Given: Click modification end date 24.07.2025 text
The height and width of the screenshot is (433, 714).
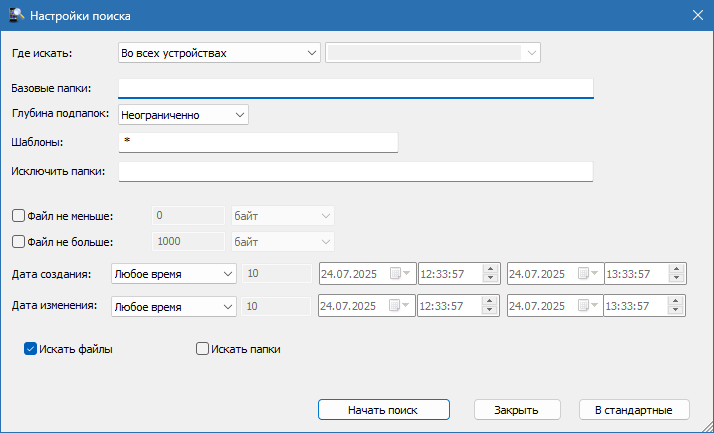Looking at the screenshot, I should point(537,306).
